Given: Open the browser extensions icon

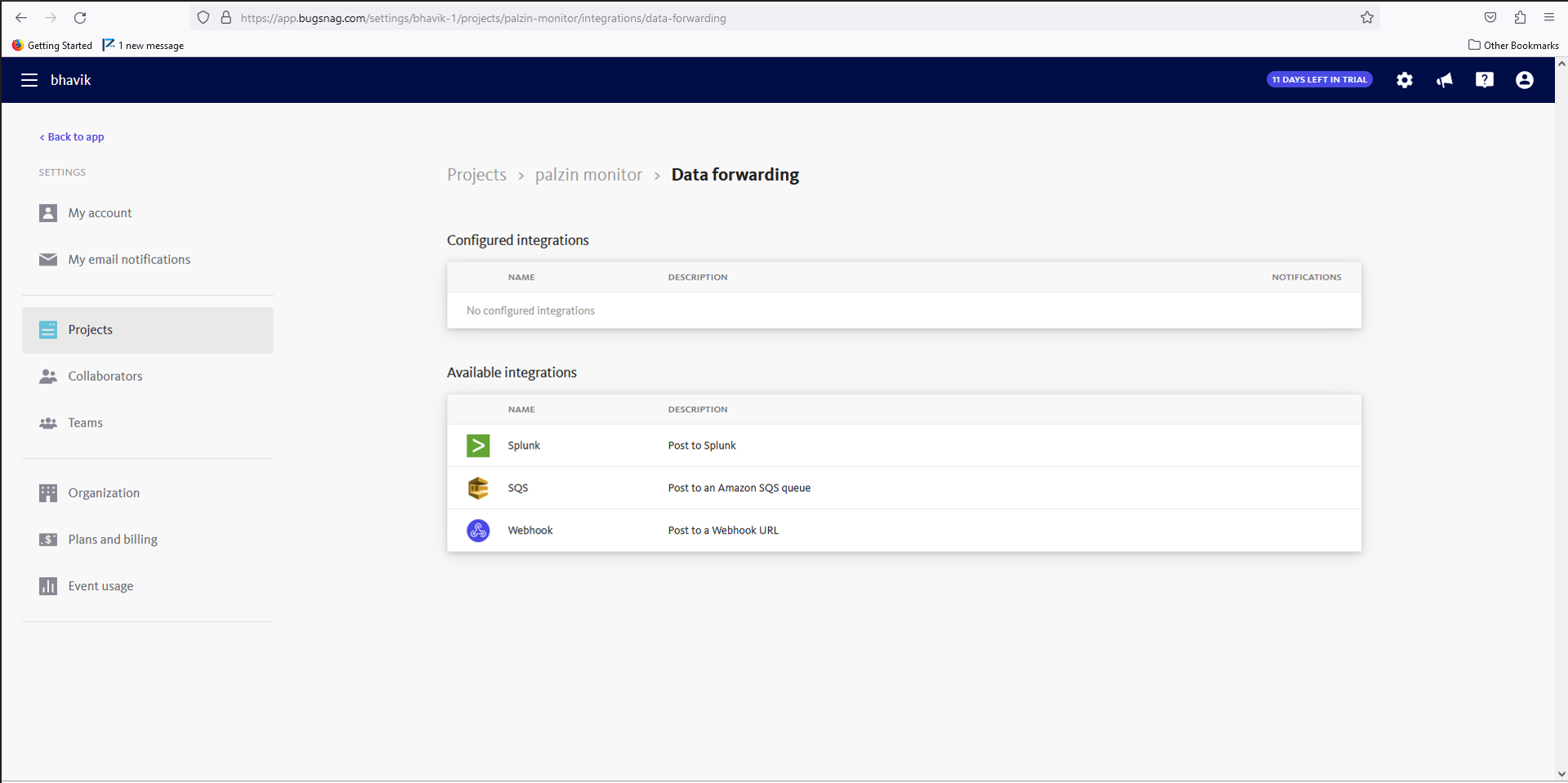Looking at the screenshot, I should click(x=1520, y=18).
